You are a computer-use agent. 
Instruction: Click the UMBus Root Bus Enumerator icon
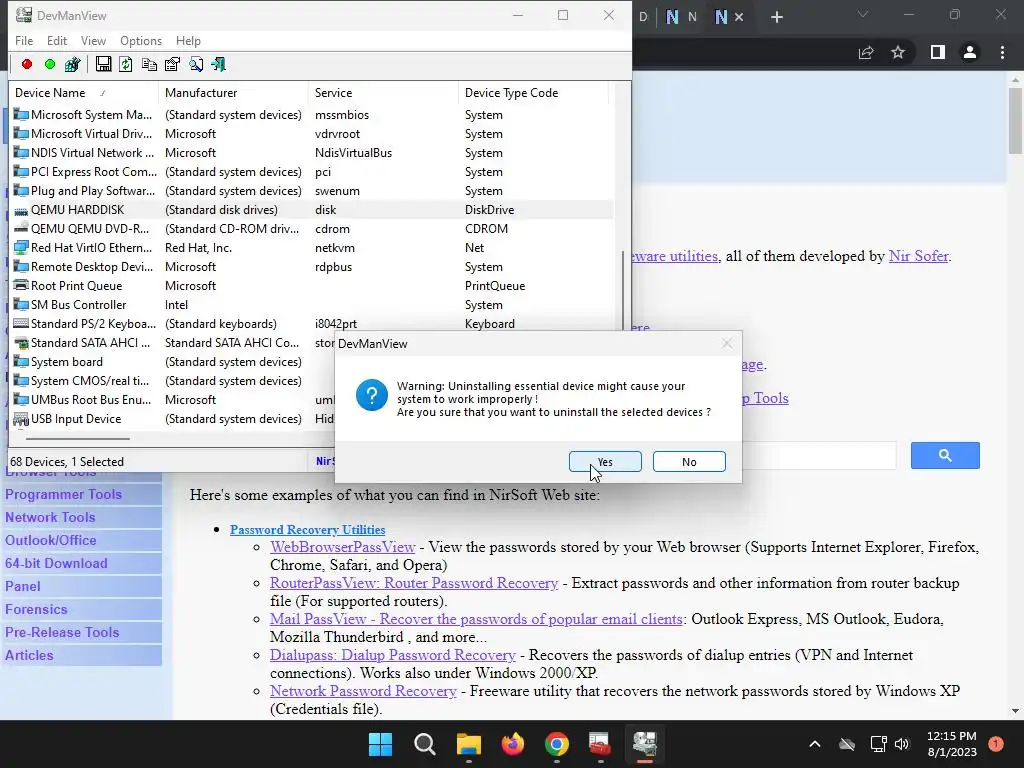pos(21,400)
